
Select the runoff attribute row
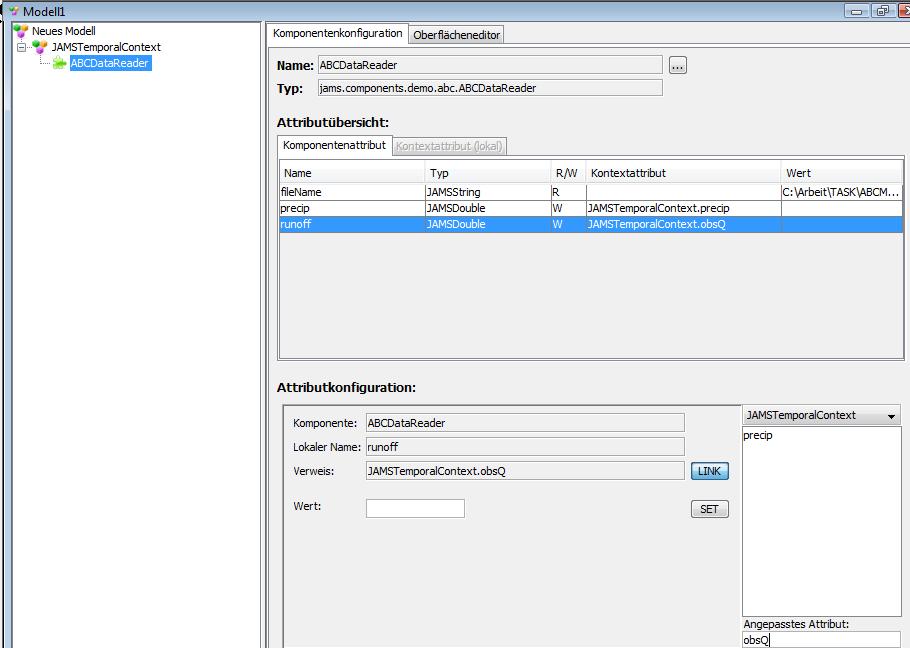pyautogui.click(x=350, y=225)
